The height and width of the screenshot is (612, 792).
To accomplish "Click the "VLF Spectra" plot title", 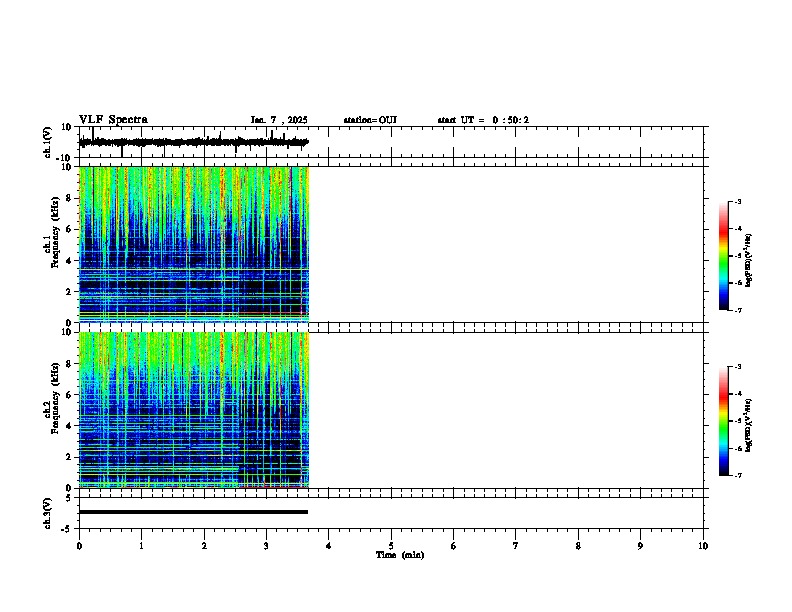I will click(113, 120).
